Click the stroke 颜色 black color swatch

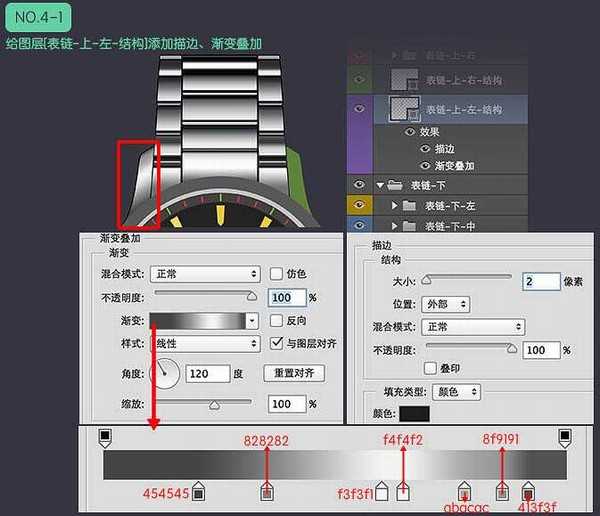(x=414, y=414)
